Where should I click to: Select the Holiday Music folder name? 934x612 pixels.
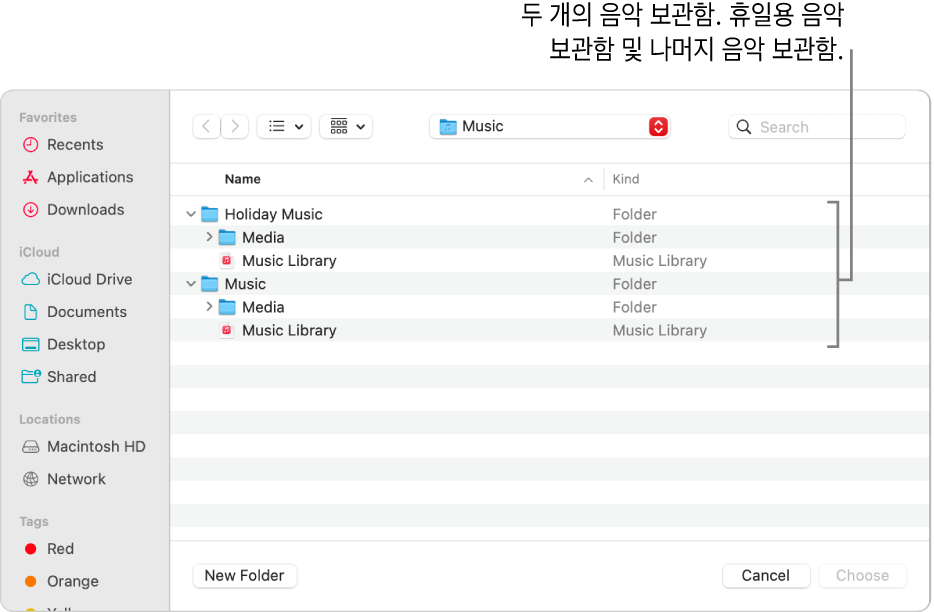coord(273,214)
